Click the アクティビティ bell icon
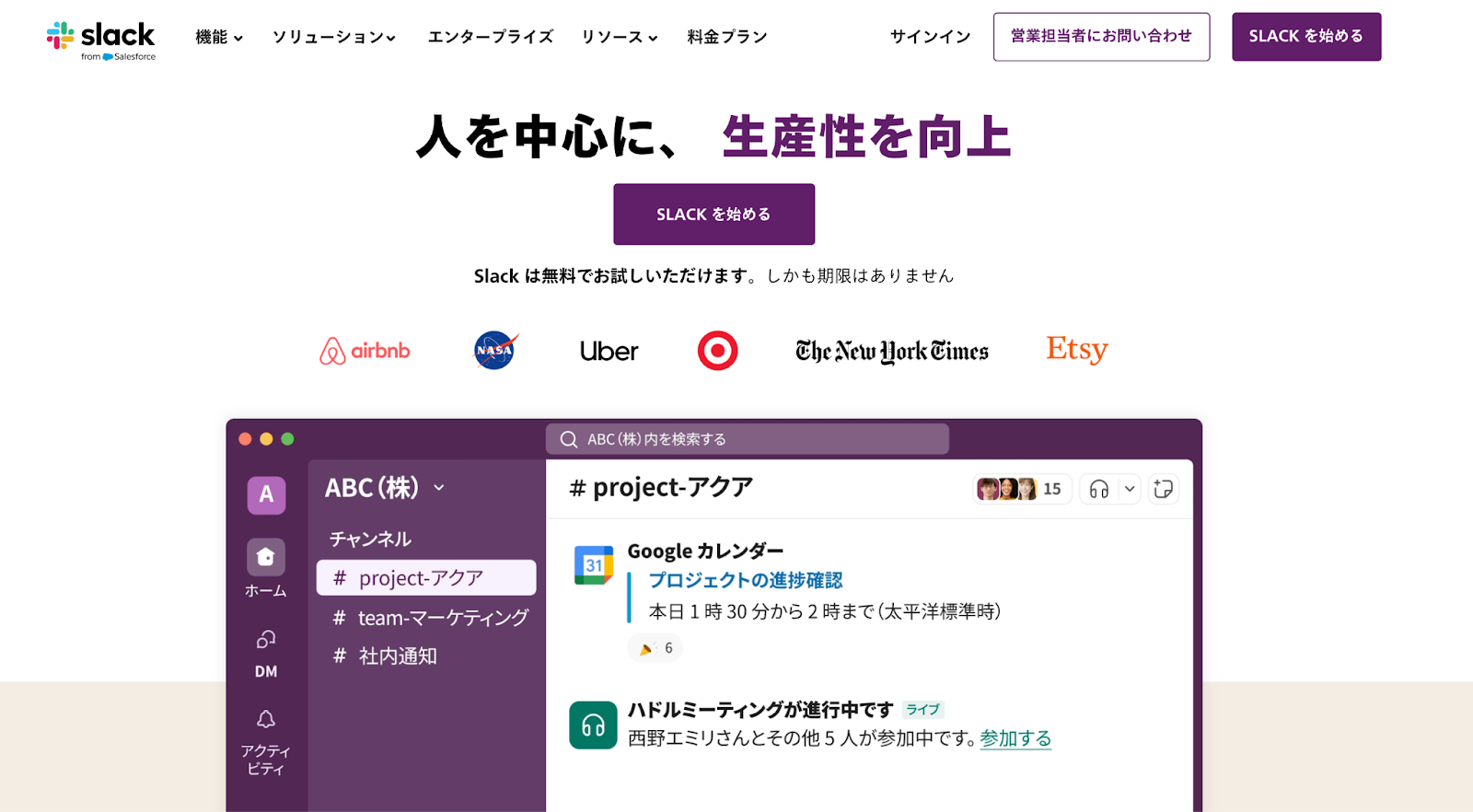 [x=265, y=719]
